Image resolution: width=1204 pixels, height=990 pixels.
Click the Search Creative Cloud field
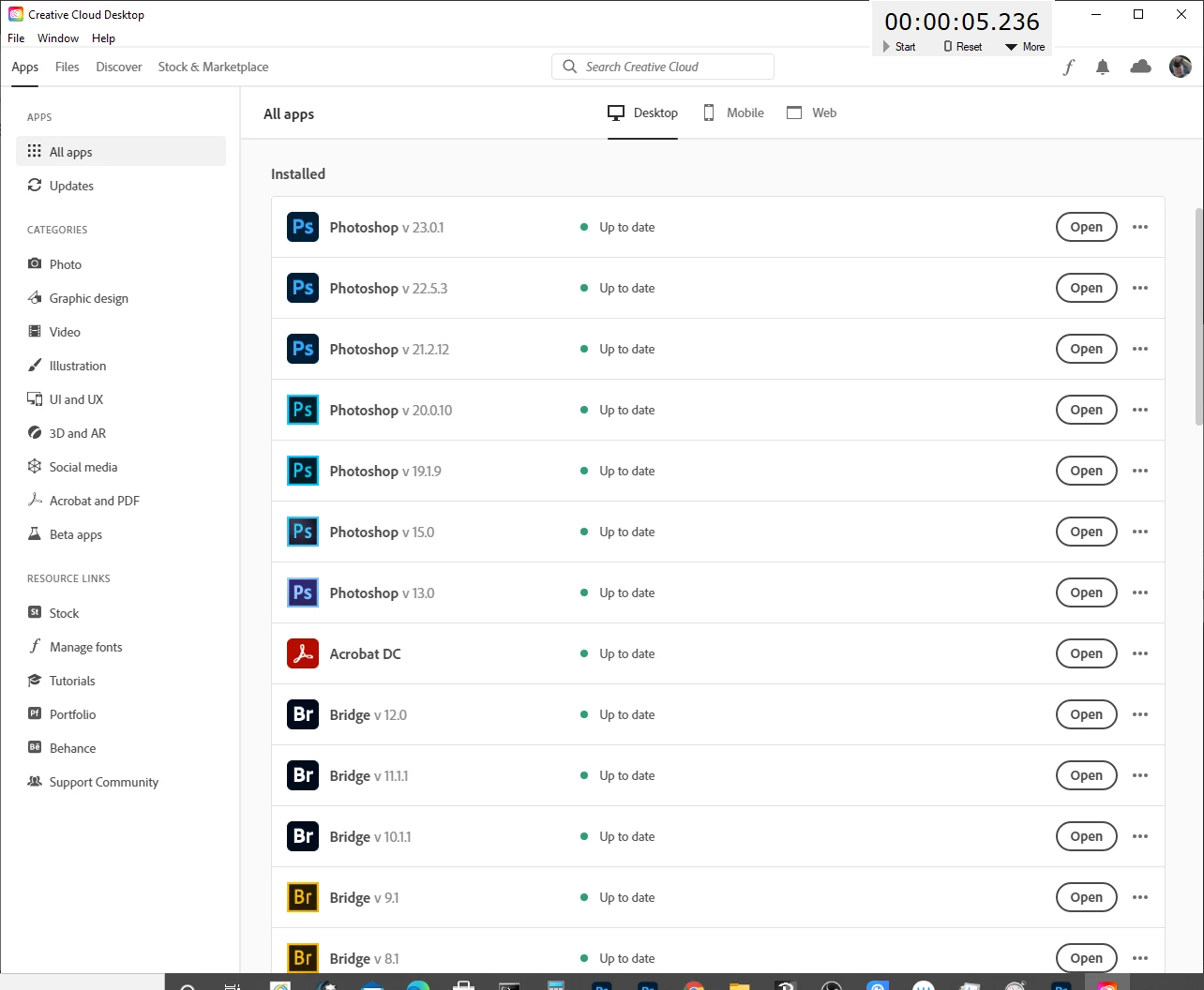[663, 67]
